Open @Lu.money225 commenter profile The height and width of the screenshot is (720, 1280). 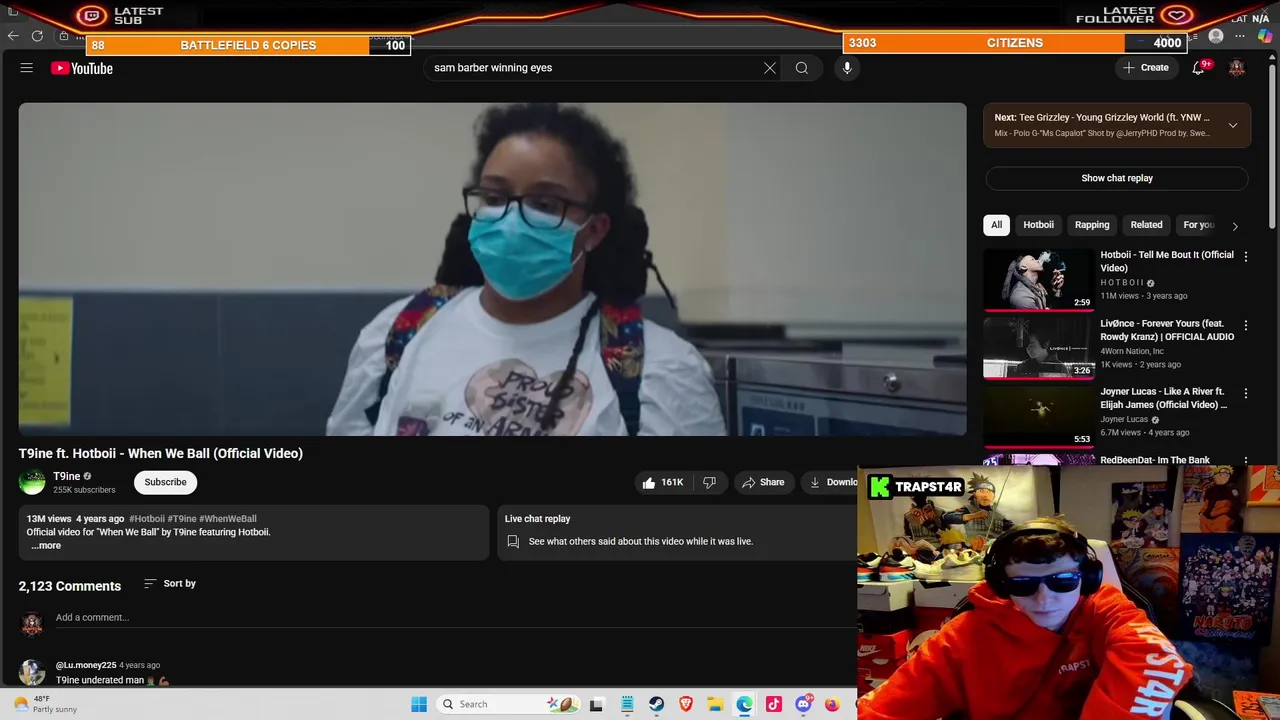coord(86,665)
